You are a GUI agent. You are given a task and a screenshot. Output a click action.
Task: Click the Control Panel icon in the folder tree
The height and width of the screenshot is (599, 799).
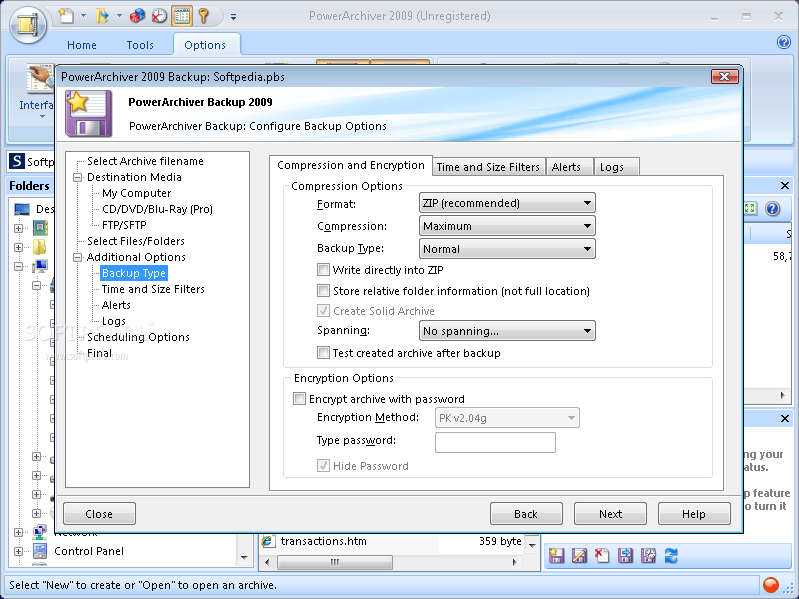40,551
